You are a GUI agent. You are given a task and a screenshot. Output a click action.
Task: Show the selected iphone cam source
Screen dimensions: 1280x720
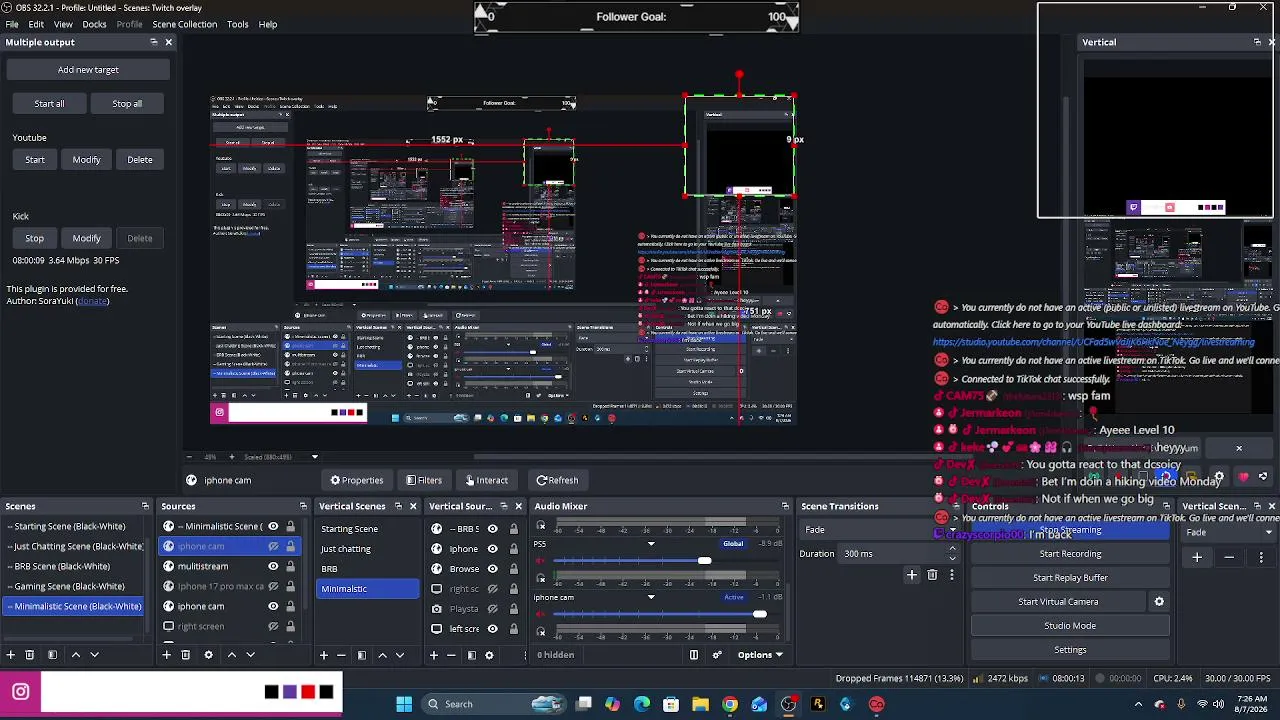point(273,546)
